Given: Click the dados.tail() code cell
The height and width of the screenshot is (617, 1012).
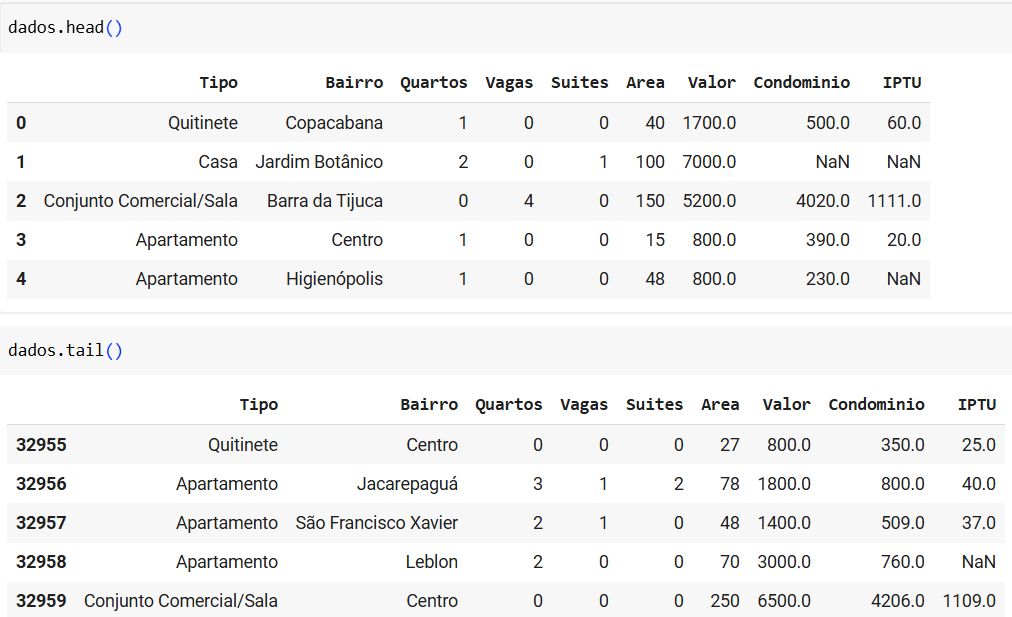Looking at the screenshot, I should pyautogui.click(x=506, y=350).
